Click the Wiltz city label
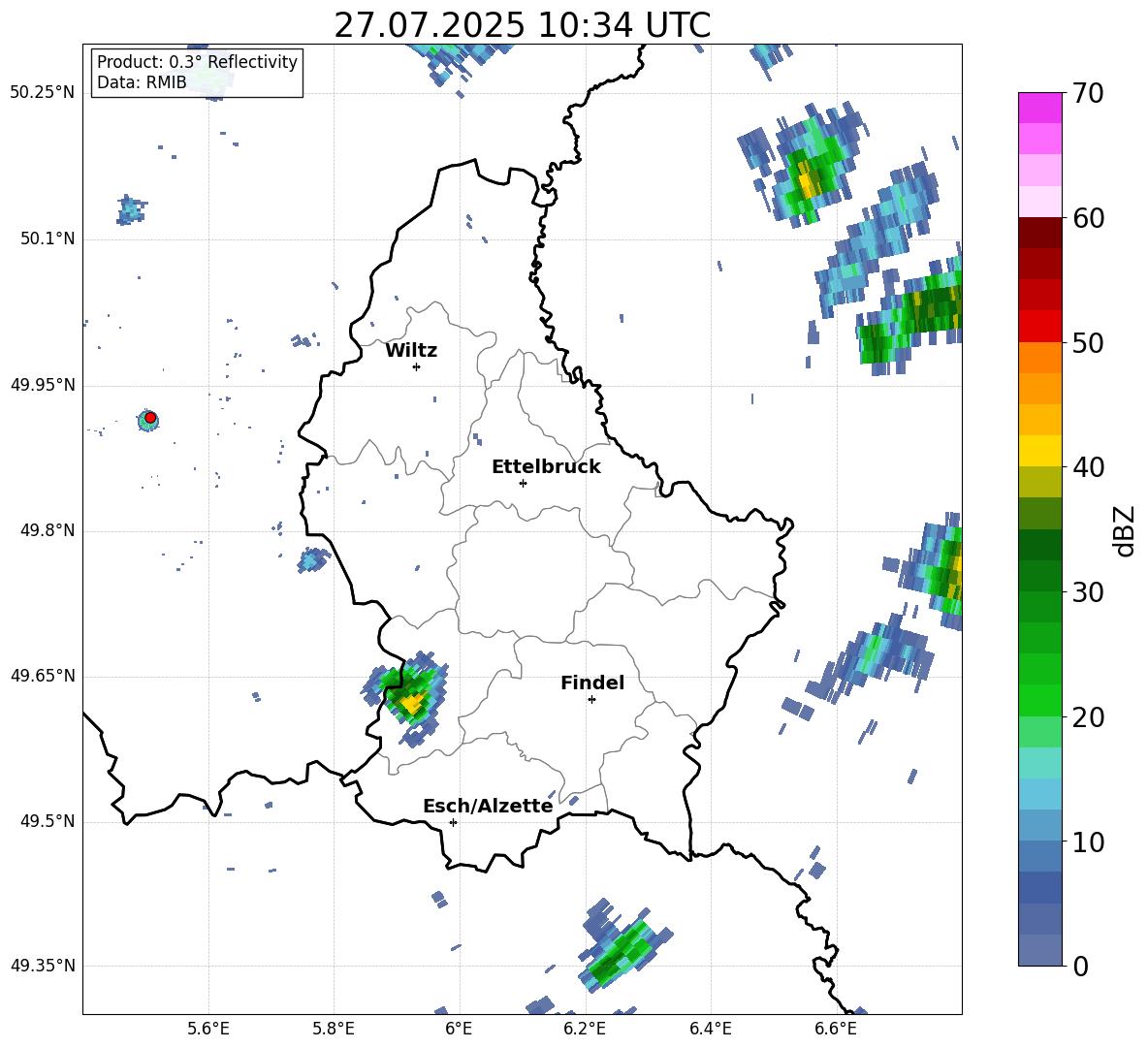The image size is (1148, 1048). [411, 351]
